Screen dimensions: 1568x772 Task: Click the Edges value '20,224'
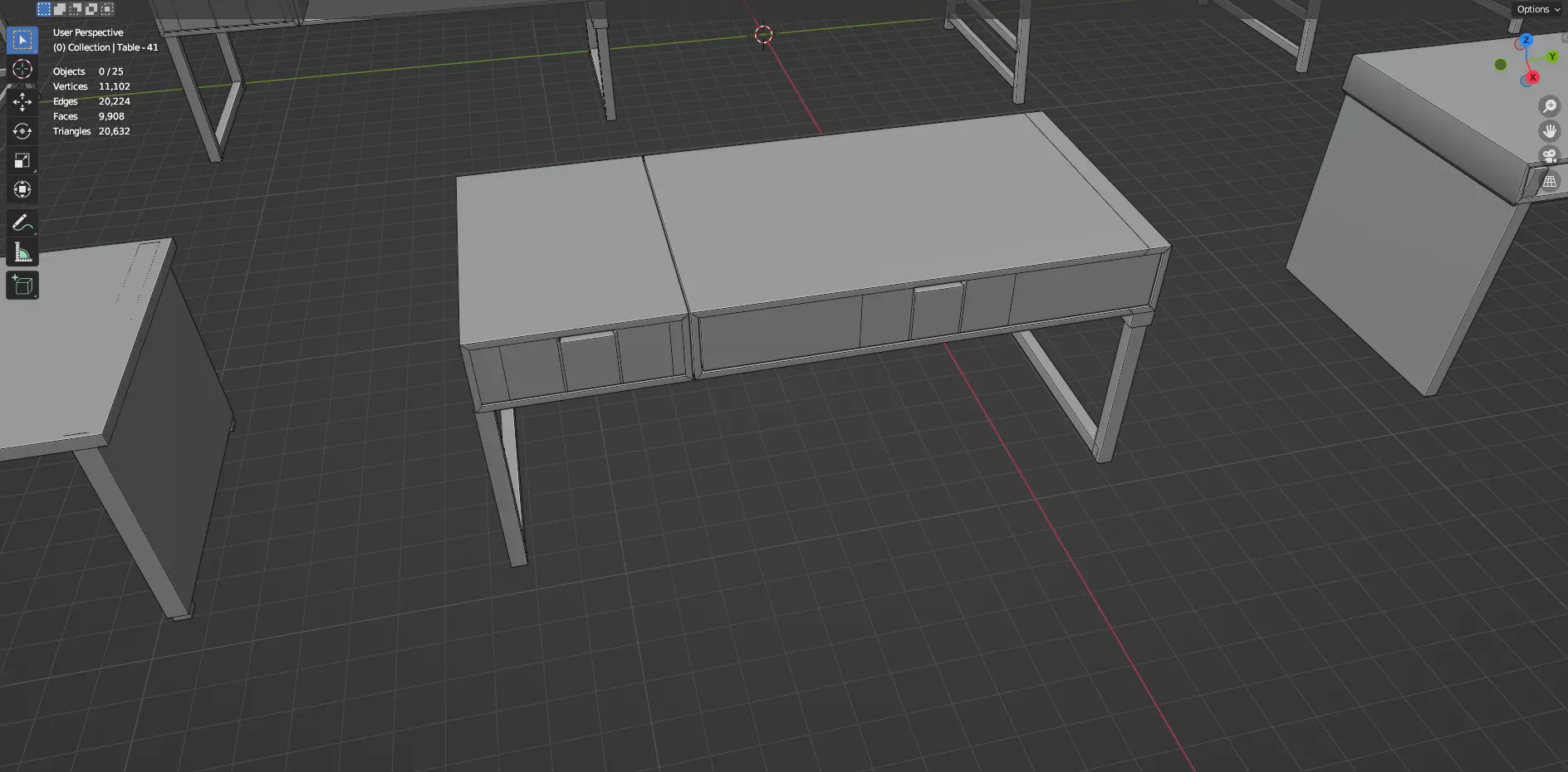click(115, 101)
